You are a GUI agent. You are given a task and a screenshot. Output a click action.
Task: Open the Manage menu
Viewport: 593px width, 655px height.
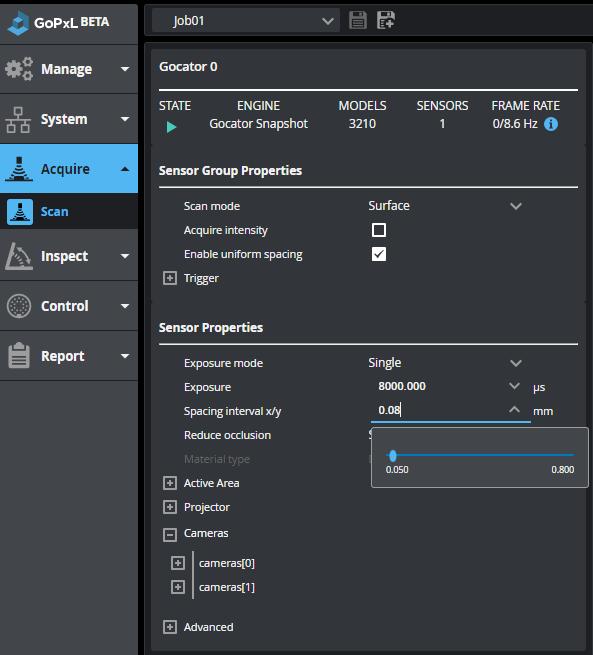[69, 69]
